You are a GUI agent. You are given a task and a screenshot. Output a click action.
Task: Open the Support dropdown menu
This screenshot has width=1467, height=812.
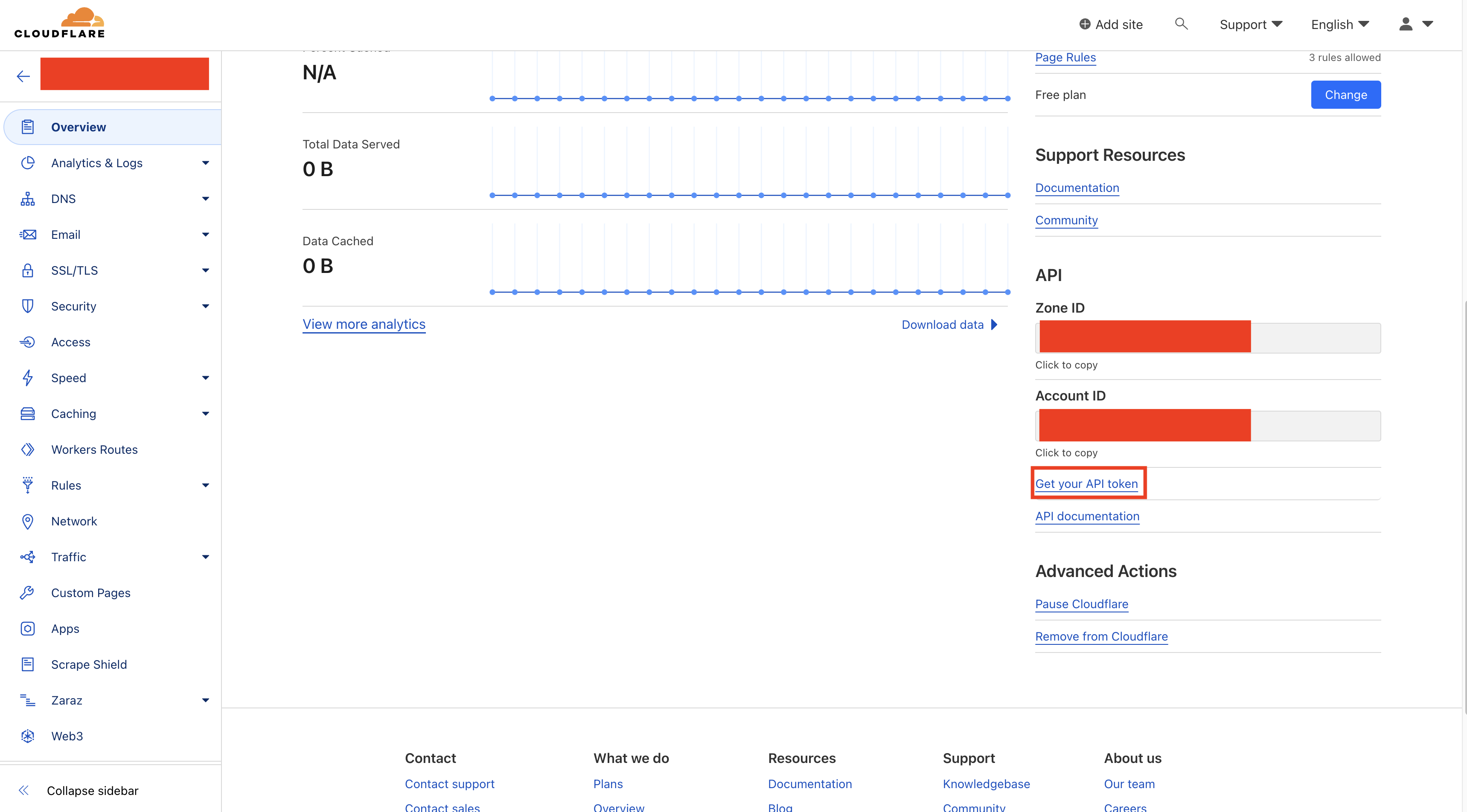(x=1251, y=24)
